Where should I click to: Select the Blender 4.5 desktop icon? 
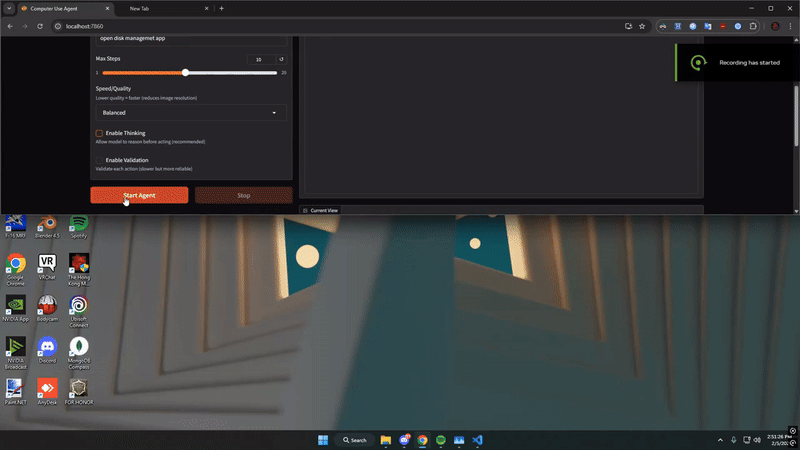click(x=47, y=227)
